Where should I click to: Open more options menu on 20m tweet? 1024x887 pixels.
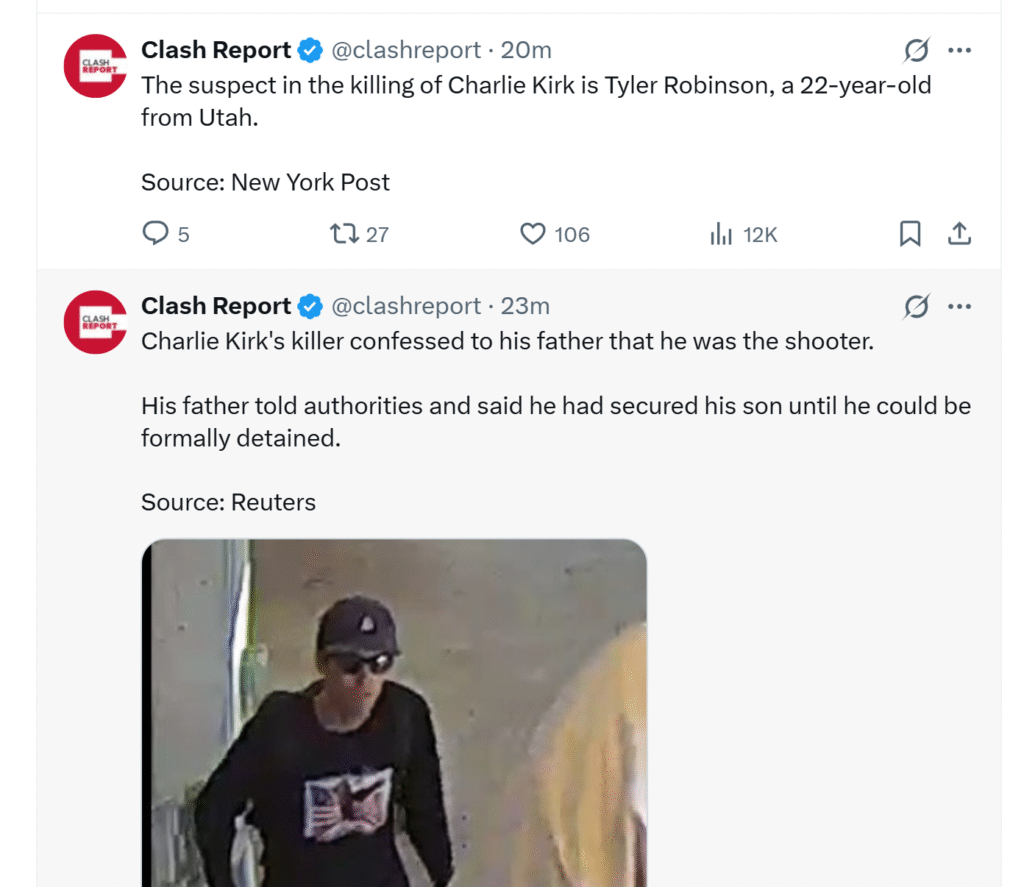point(959,50)
